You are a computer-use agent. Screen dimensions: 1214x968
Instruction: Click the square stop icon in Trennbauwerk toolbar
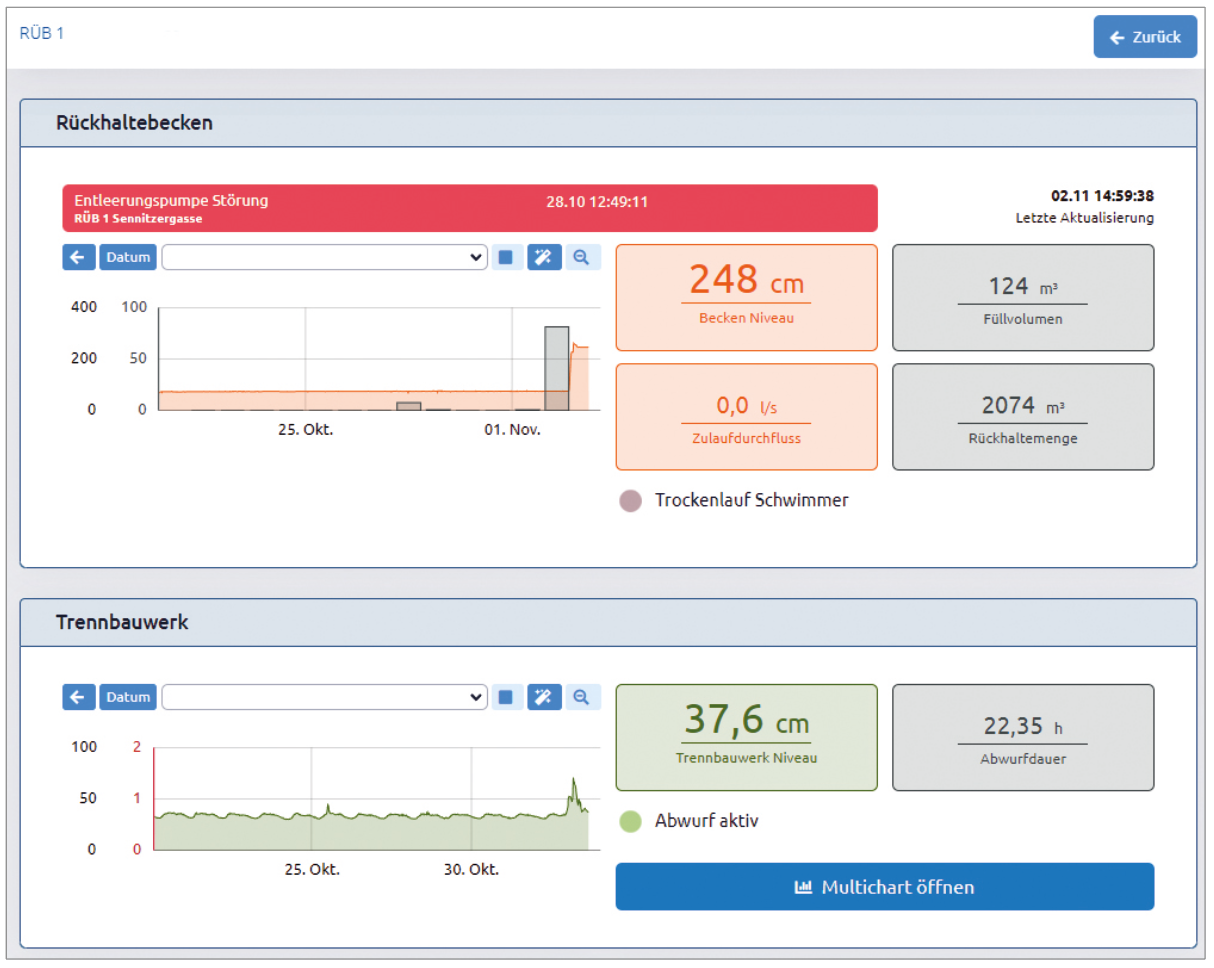[x=506, y=697]
